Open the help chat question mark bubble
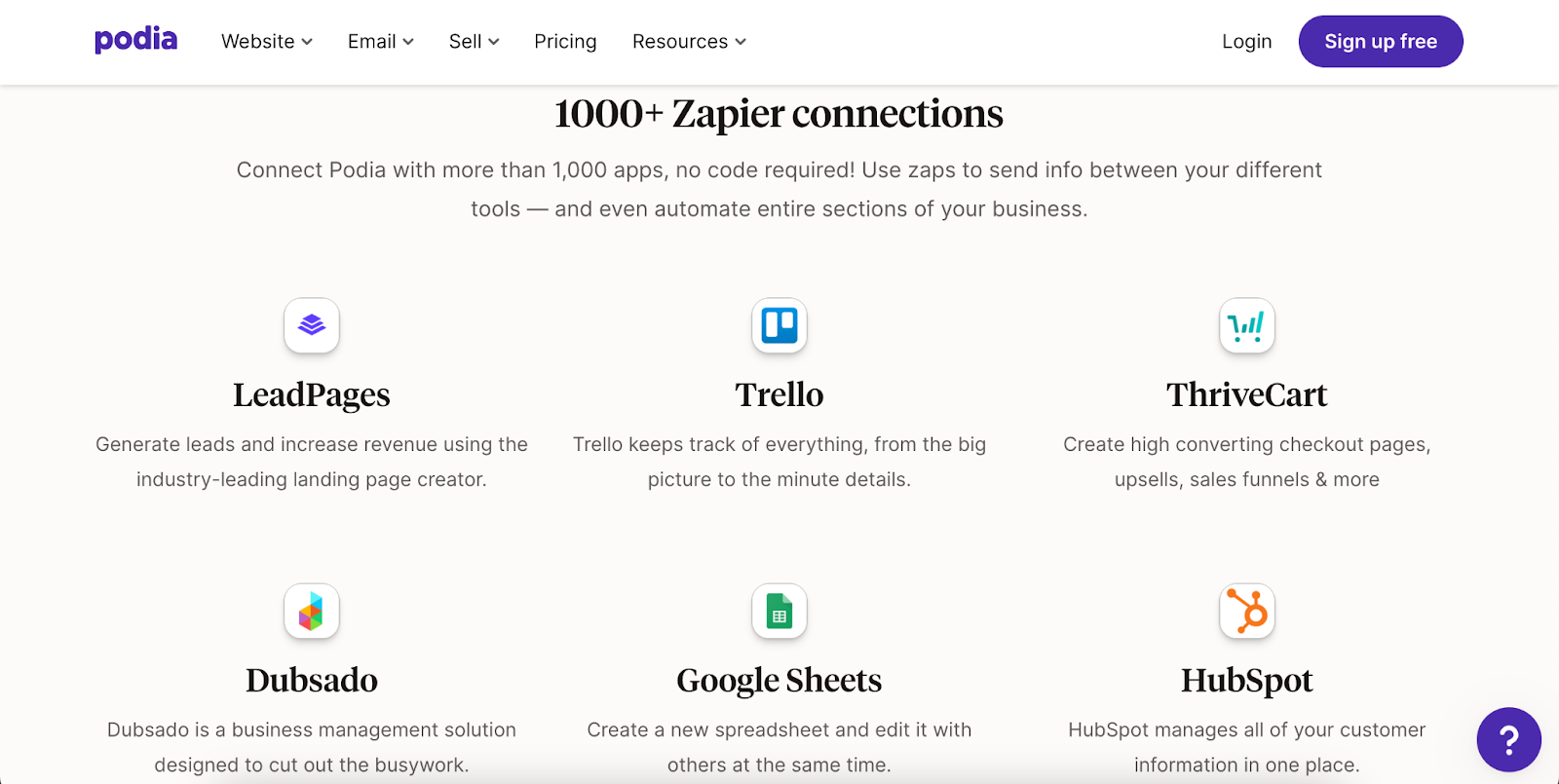The image size is (1559, 784). (1507, 739)
